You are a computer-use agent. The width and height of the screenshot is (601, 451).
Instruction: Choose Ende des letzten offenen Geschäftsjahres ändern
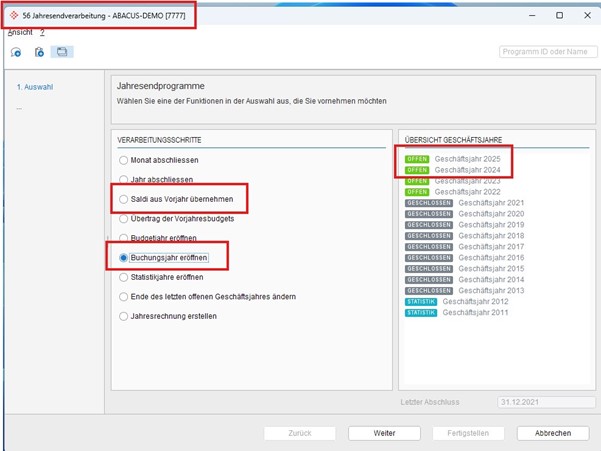click(207, 297)
